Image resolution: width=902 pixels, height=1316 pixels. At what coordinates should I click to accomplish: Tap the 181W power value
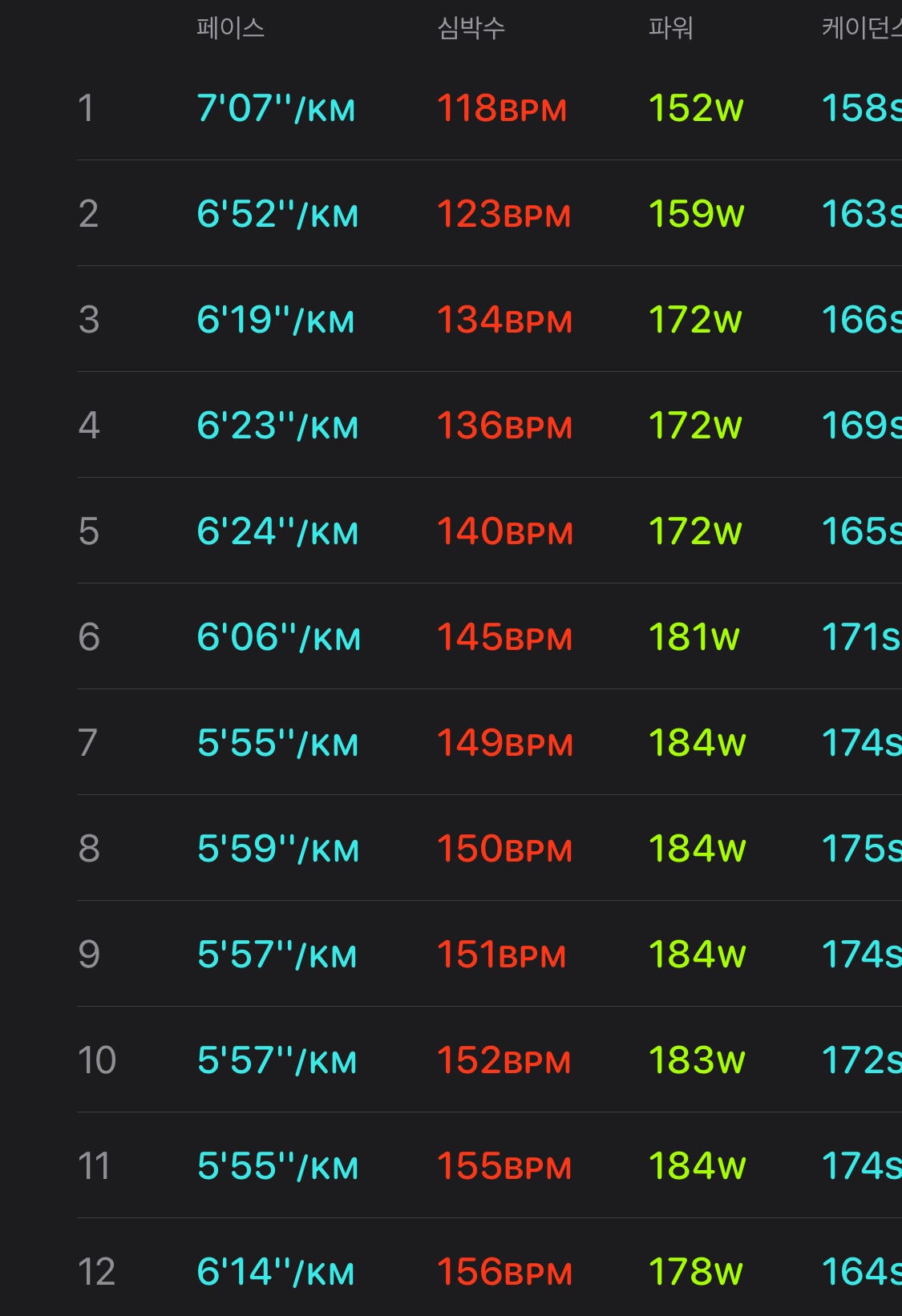694,637
